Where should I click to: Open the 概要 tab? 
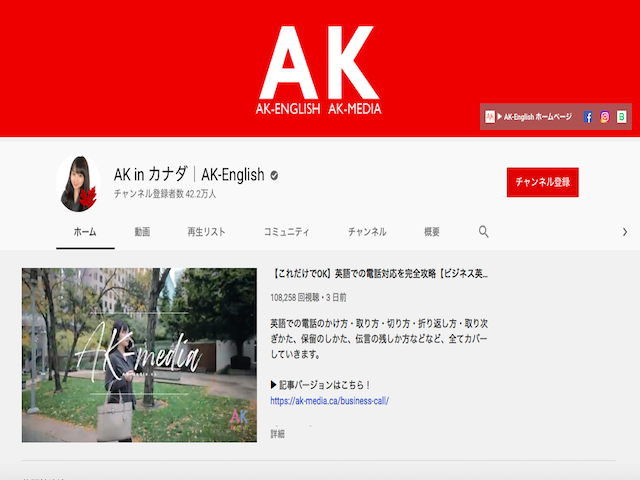[x=431, y=232]
